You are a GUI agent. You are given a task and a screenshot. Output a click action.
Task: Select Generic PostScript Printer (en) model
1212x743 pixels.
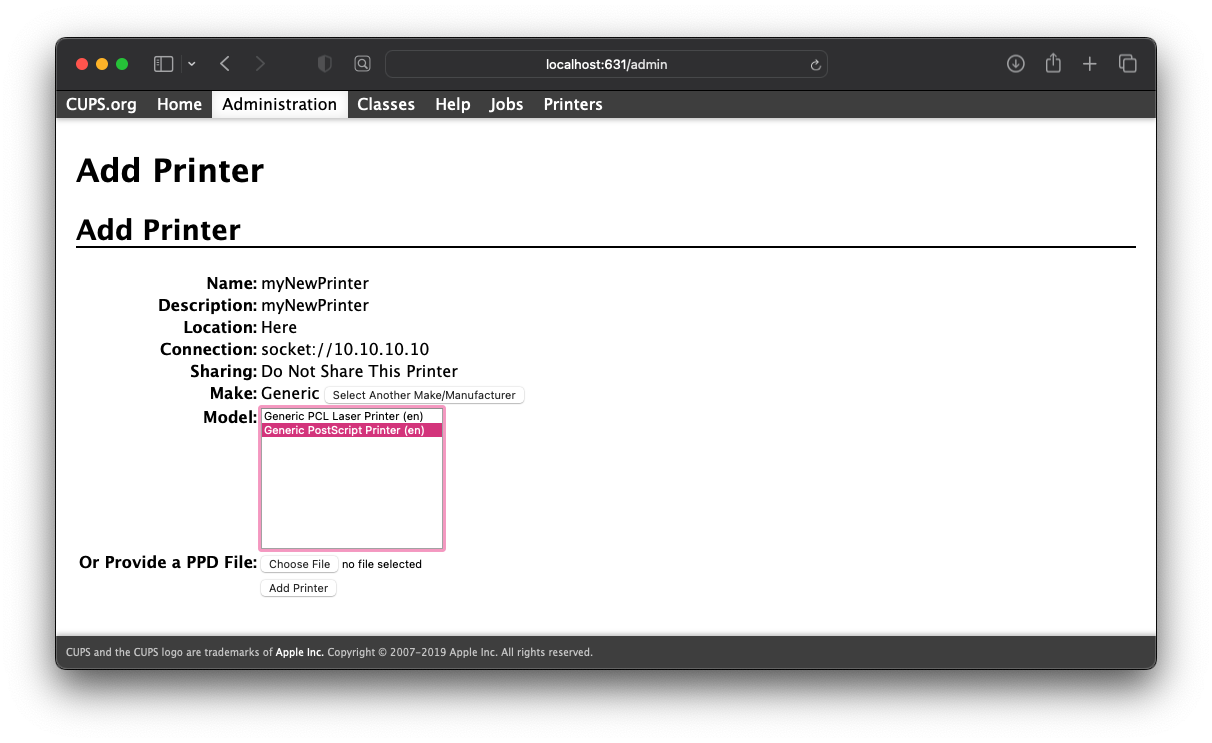pyautogui.click(x=352, y=430)
